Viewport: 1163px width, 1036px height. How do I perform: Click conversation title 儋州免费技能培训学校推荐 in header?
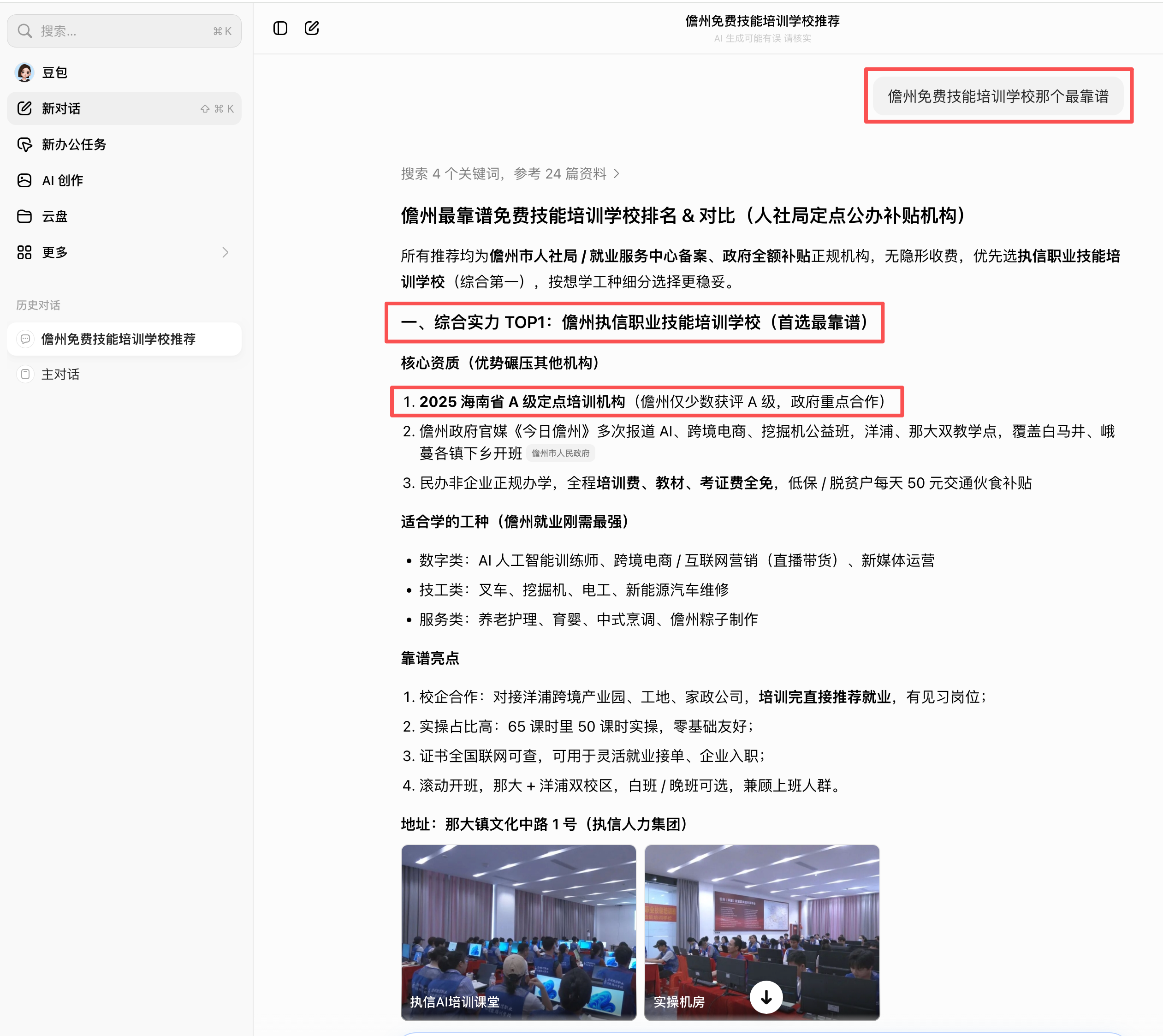[x=762, y=21]
